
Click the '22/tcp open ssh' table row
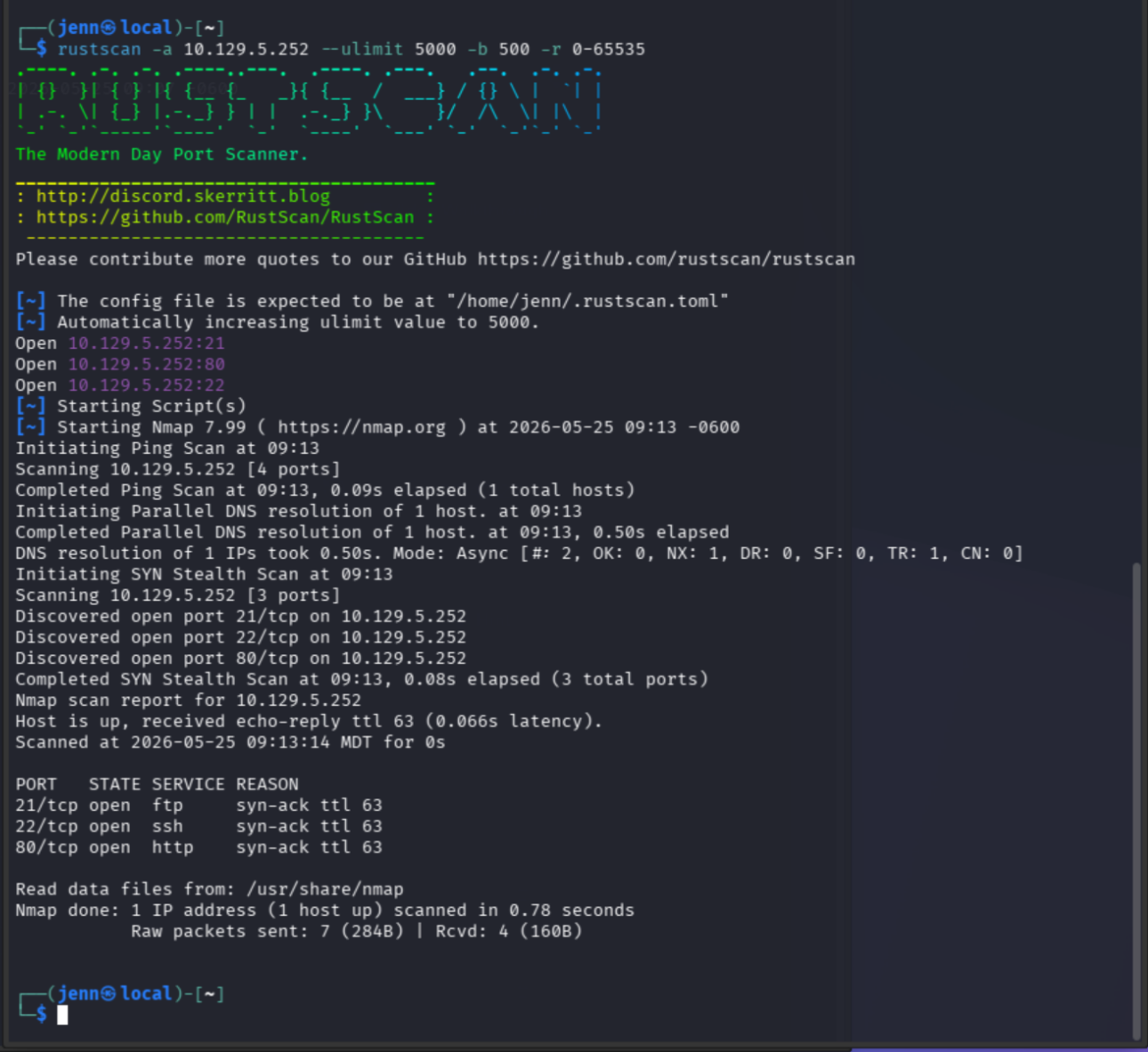(x=198, y=827)
